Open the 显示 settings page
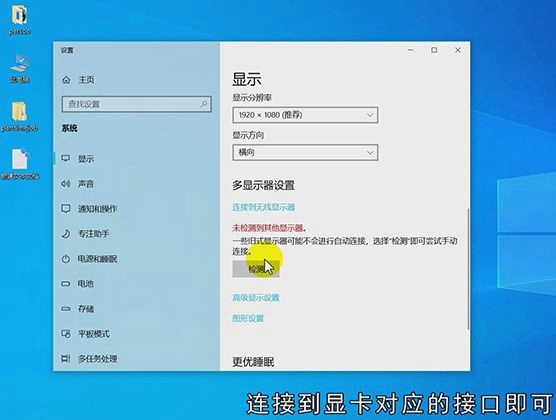Viewport: 556px width, 420px height. [x=86, y=159]
